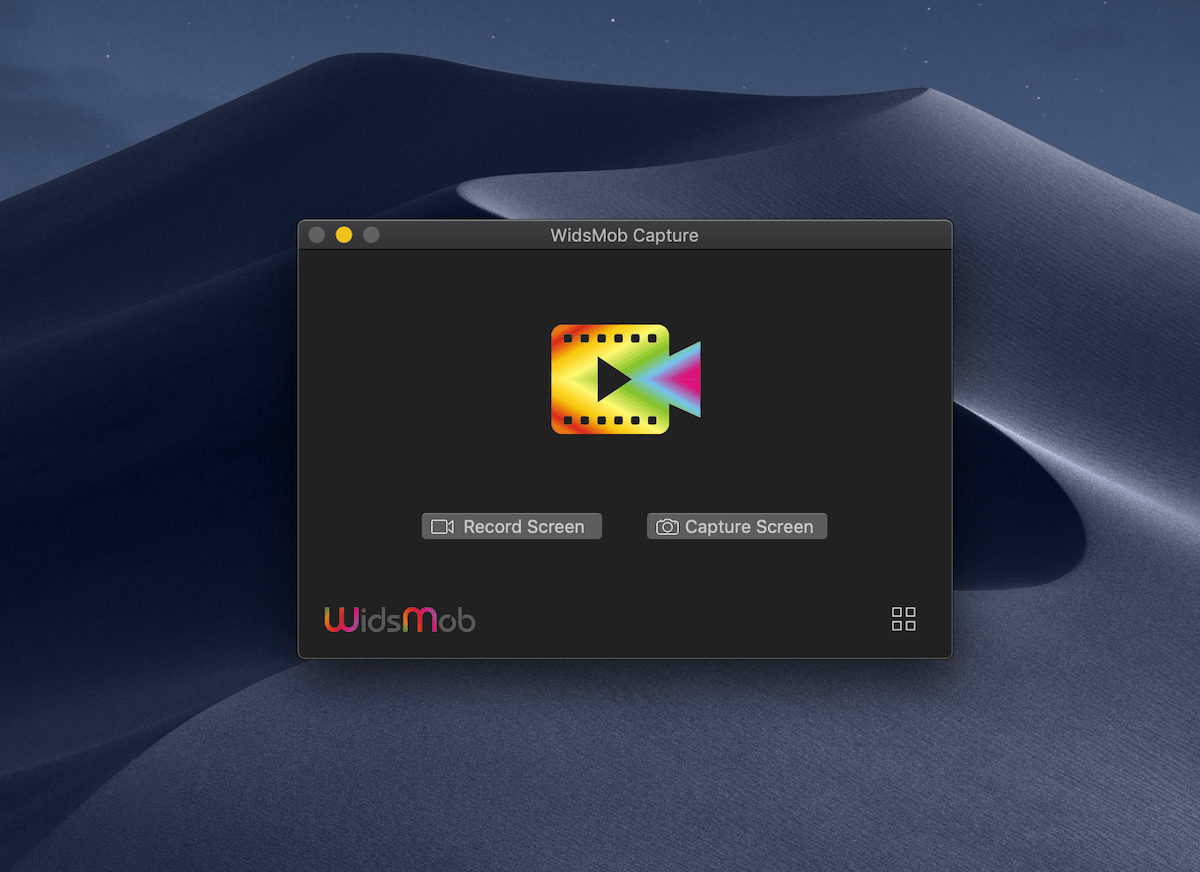Open the four-squares grid icon
Screen dimensions: 1200x872
(x=904, y=619)
